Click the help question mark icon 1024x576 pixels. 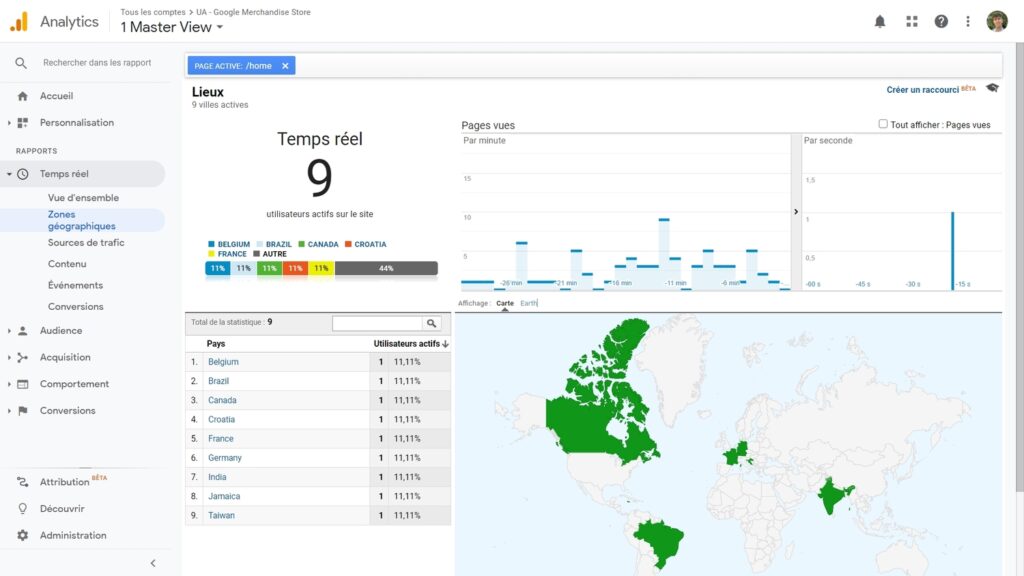click(941, 20)
